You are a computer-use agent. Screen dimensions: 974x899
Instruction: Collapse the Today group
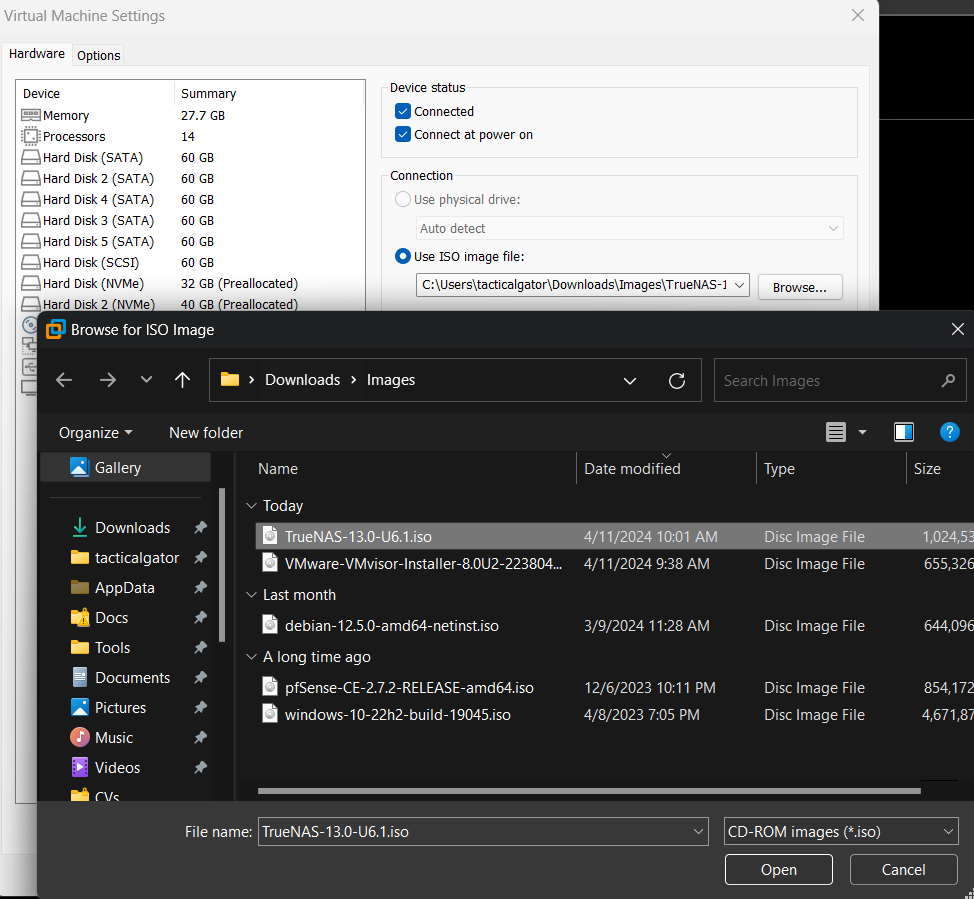[252, 506]
